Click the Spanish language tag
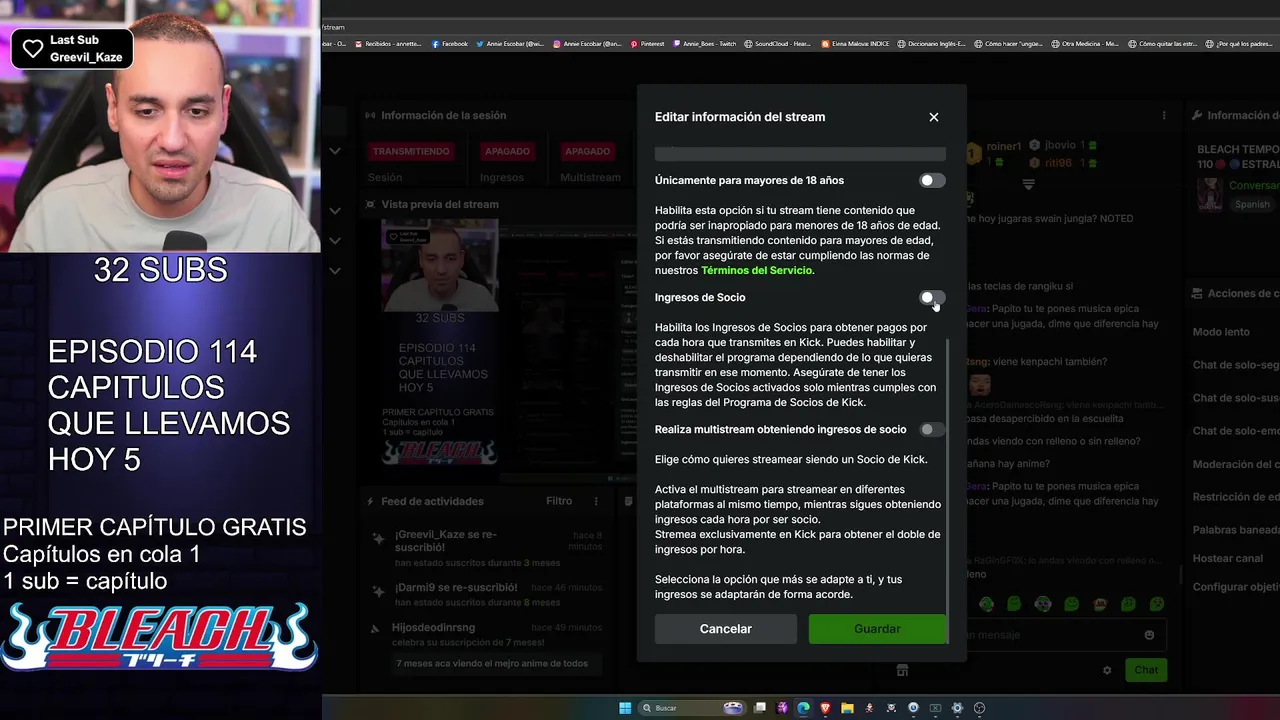Screen dimensions: 1280x720 pyautogui.click(x=1252, y=204)
